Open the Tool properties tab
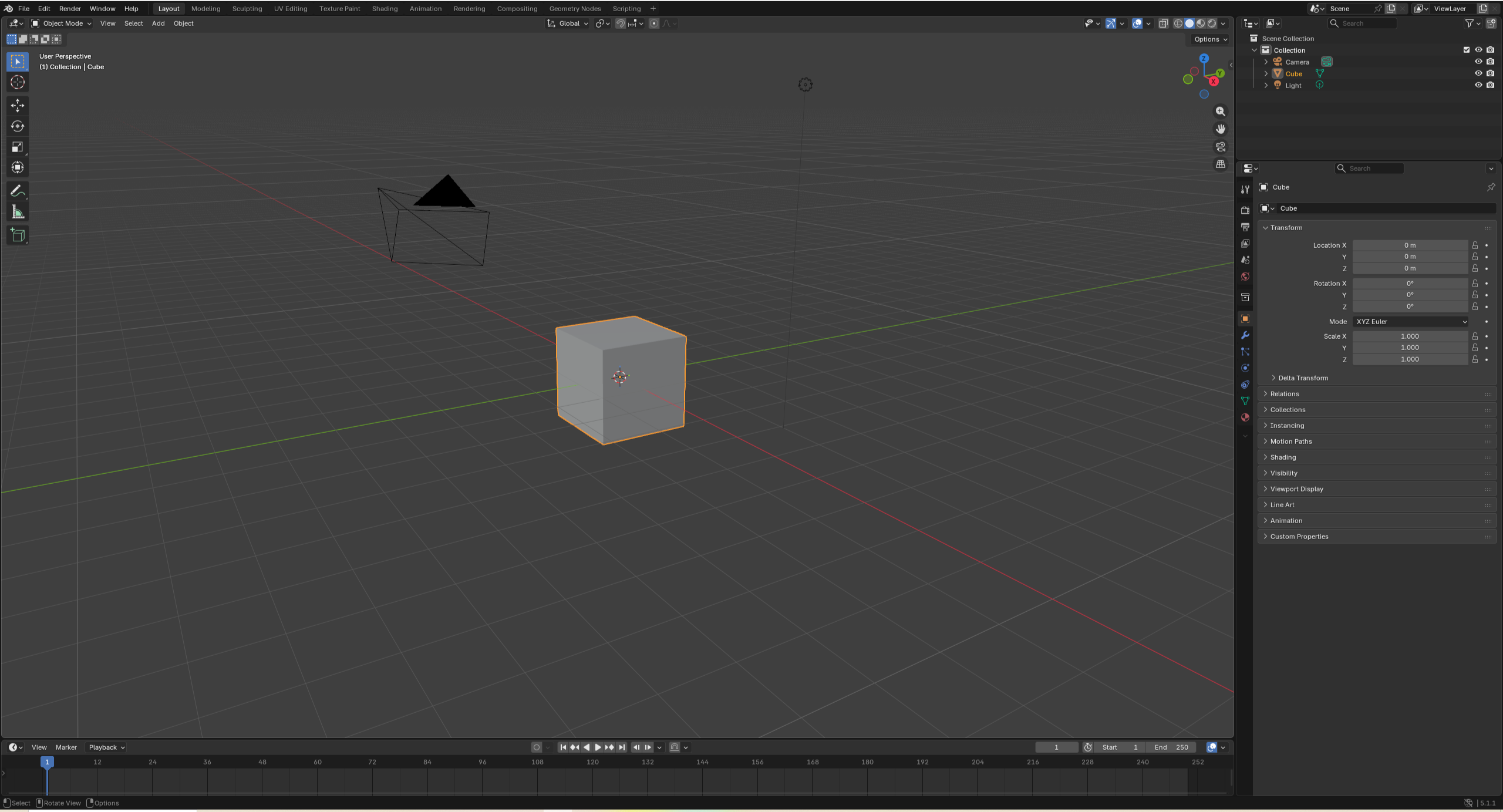Image resolution: width=1503 pixels, height=812 pixels. click(1245, 189)
